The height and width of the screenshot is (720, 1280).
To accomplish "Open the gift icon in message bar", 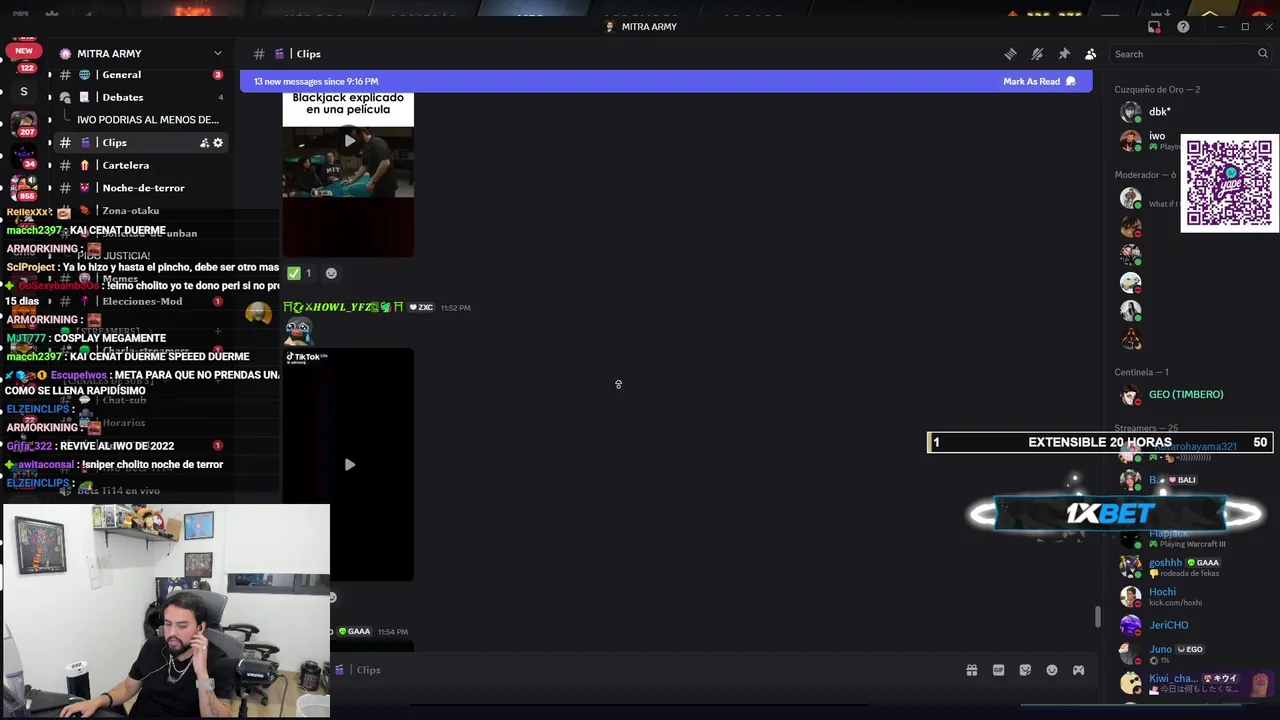I will tap(971, 670).
